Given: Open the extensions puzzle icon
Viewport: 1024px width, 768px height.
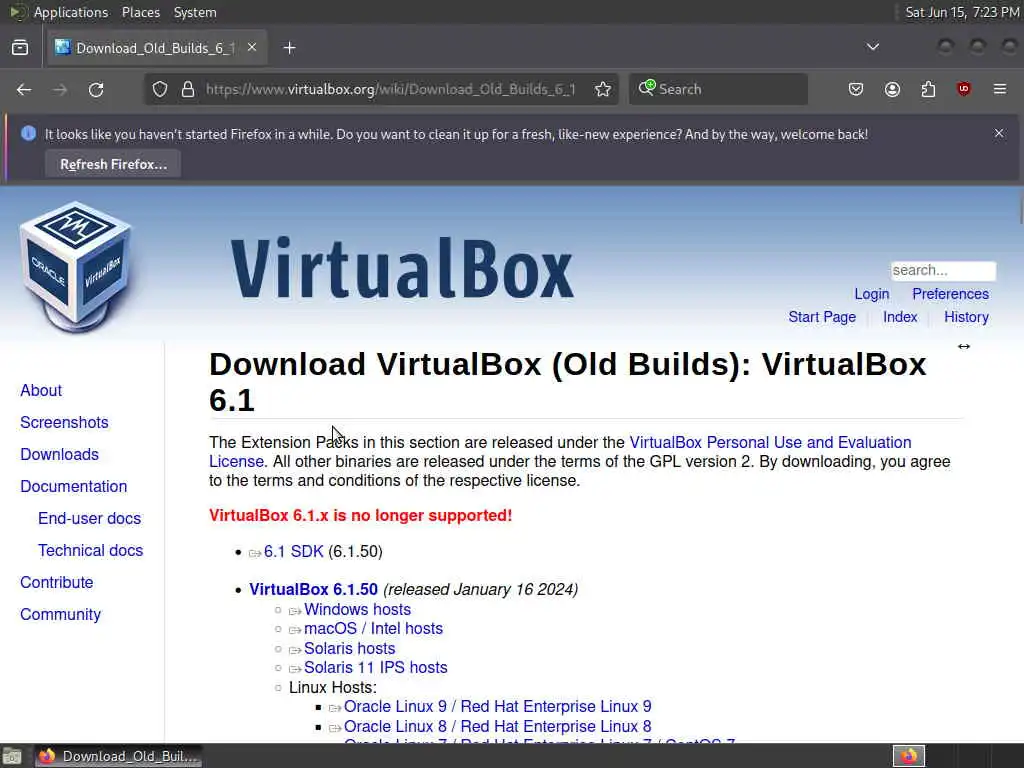Looking at the screenshot, I should [928, 89].
